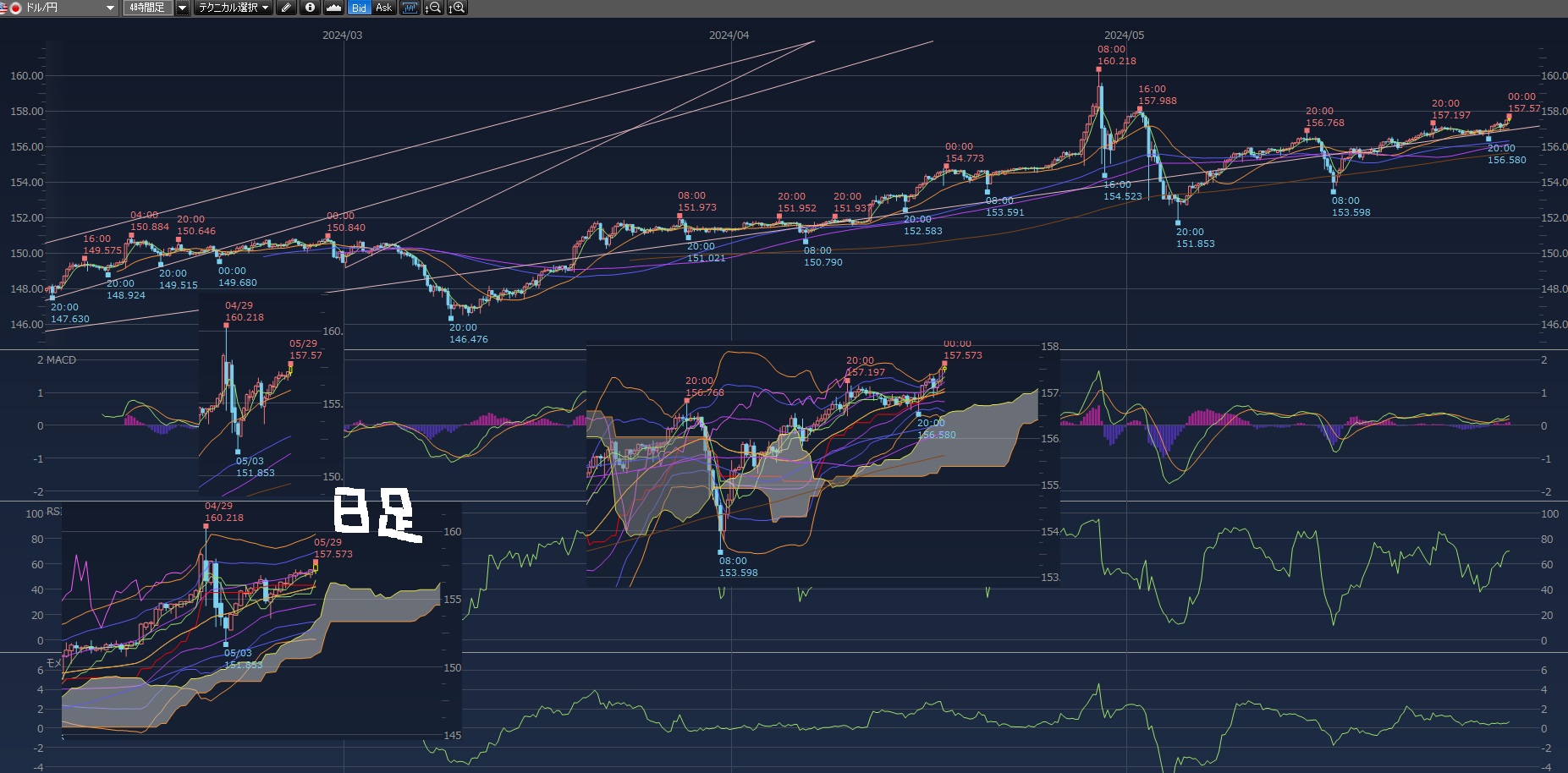Click the 2024/04 date label on the time axis
The width and height of the screenshot is (1568, 773).
click(x=729, y=36)
